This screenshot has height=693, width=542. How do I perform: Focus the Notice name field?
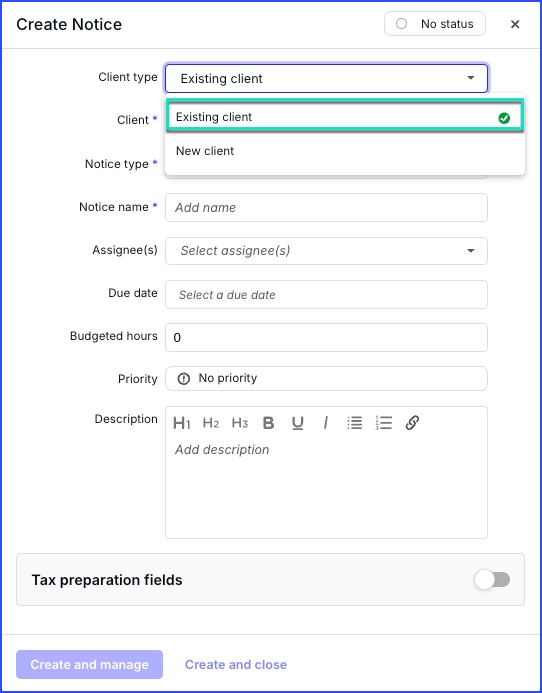pos(327,208)
